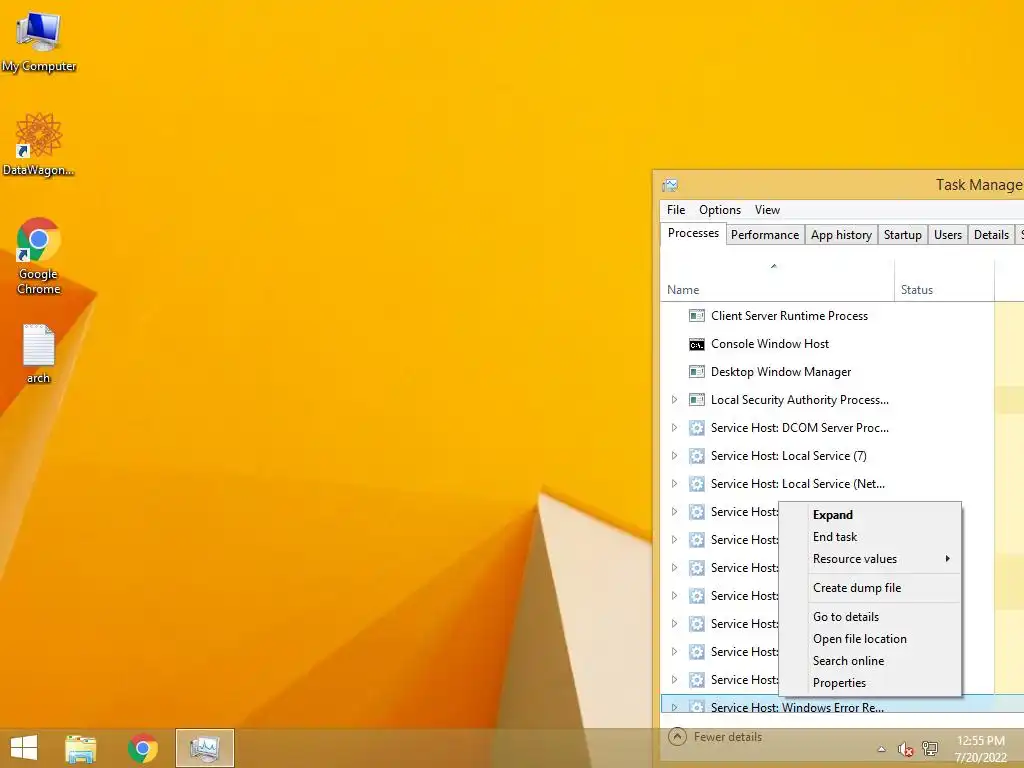Click the Console Window Host icon
This screenshot has width=1024, height=768.
[697, 344]
